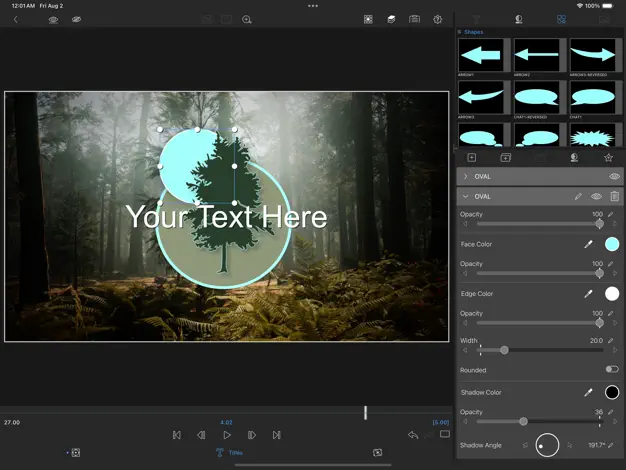The image size is (626, 470).
Task: Open the Titles tab at the bottom
Action: click(x=229, y=452)
